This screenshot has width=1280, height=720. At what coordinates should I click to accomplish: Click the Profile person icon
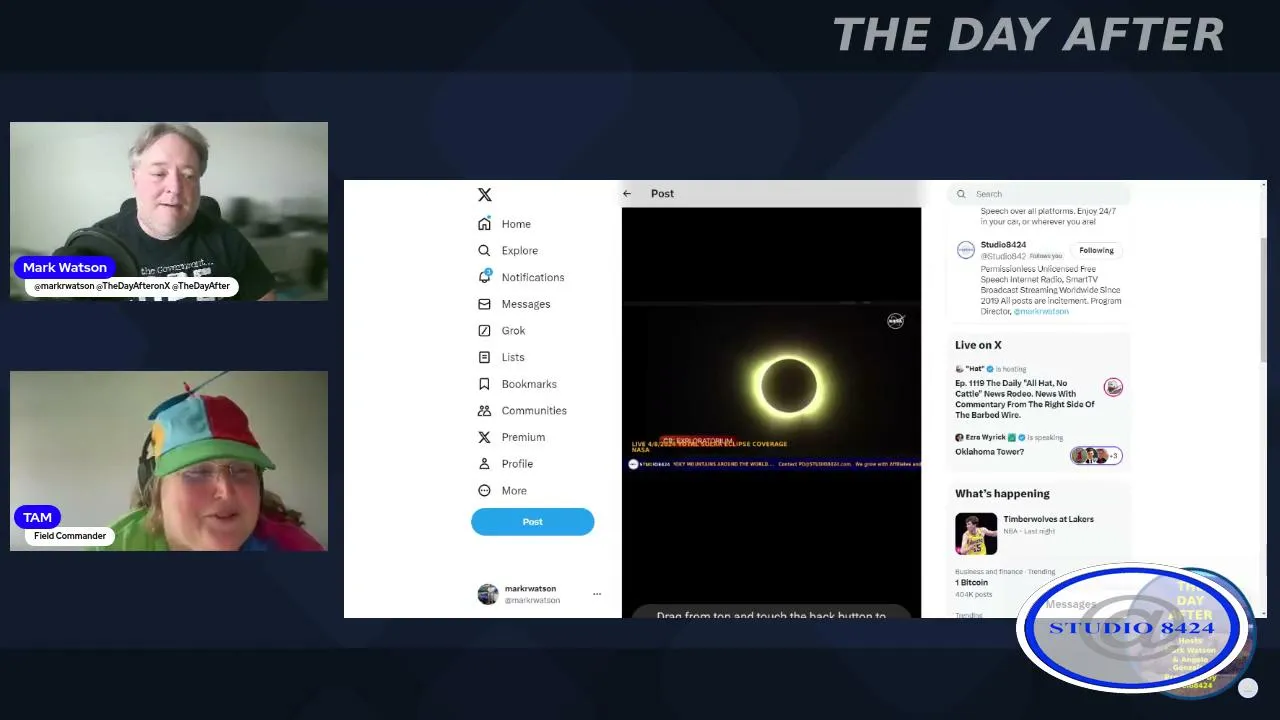click(484, 464)
